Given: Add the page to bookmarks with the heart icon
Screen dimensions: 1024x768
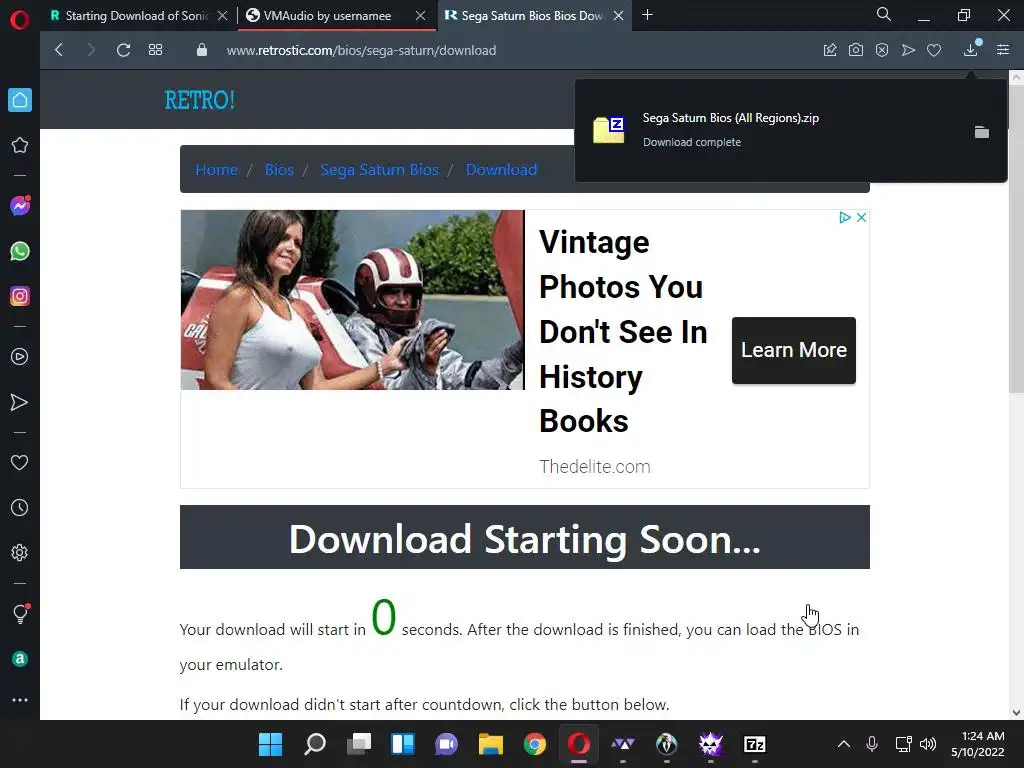Looking at the screenshot, I should pos(934,50).
